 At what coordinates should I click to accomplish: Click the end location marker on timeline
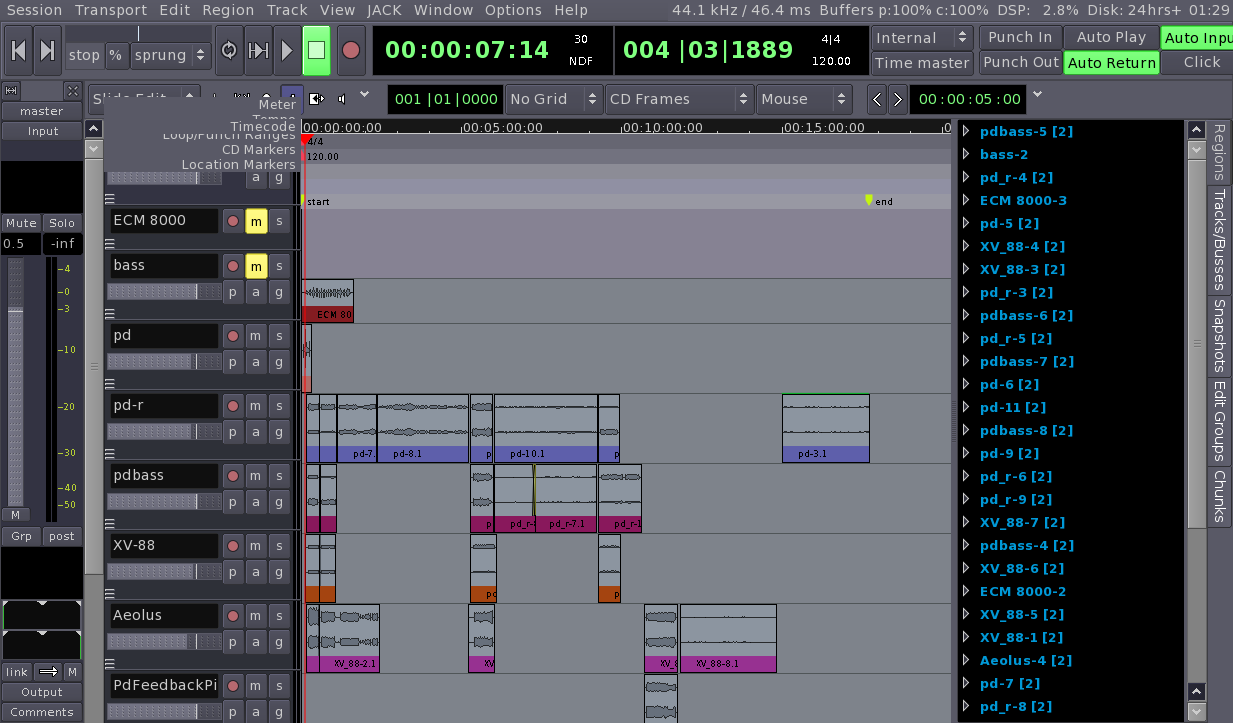(869, 200)
